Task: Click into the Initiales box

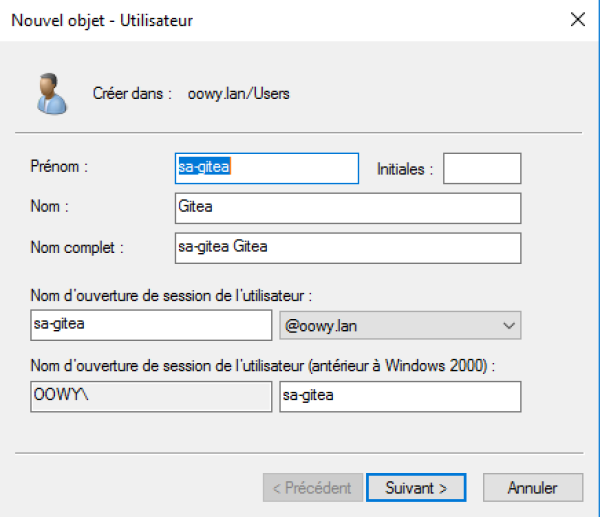Action: pos(482,168)
